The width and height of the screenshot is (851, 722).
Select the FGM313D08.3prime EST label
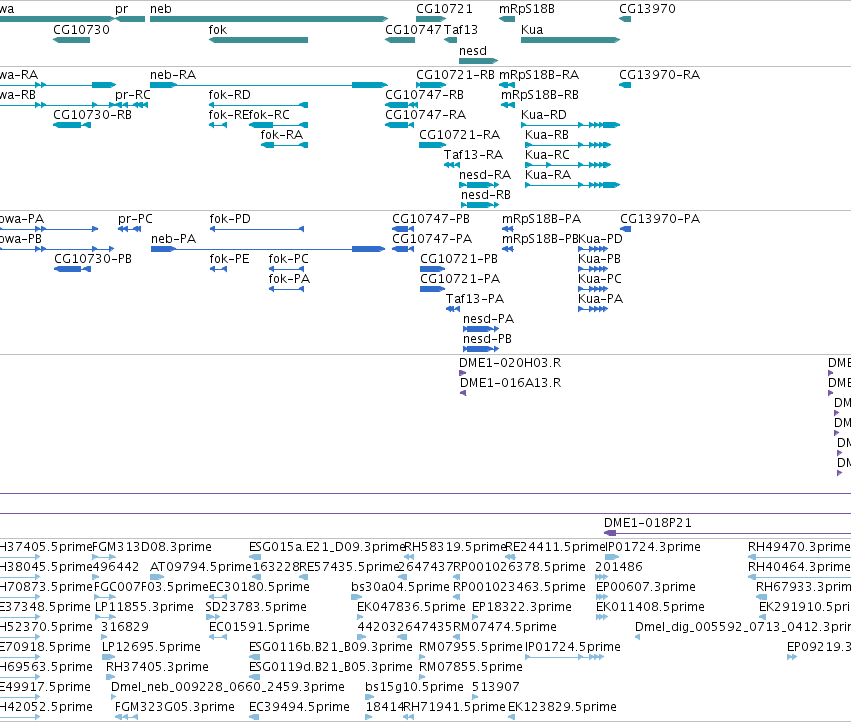pyautogui.click(x=152, y=547)
